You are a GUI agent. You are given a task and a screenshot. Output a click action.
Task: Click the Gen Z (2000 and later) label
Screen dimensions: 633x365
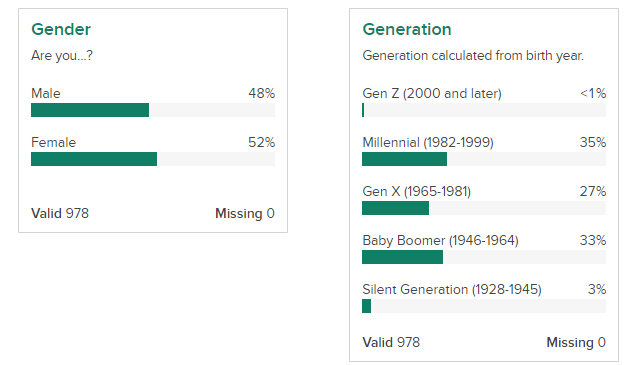pyautogui.click(x=432, y=94)
